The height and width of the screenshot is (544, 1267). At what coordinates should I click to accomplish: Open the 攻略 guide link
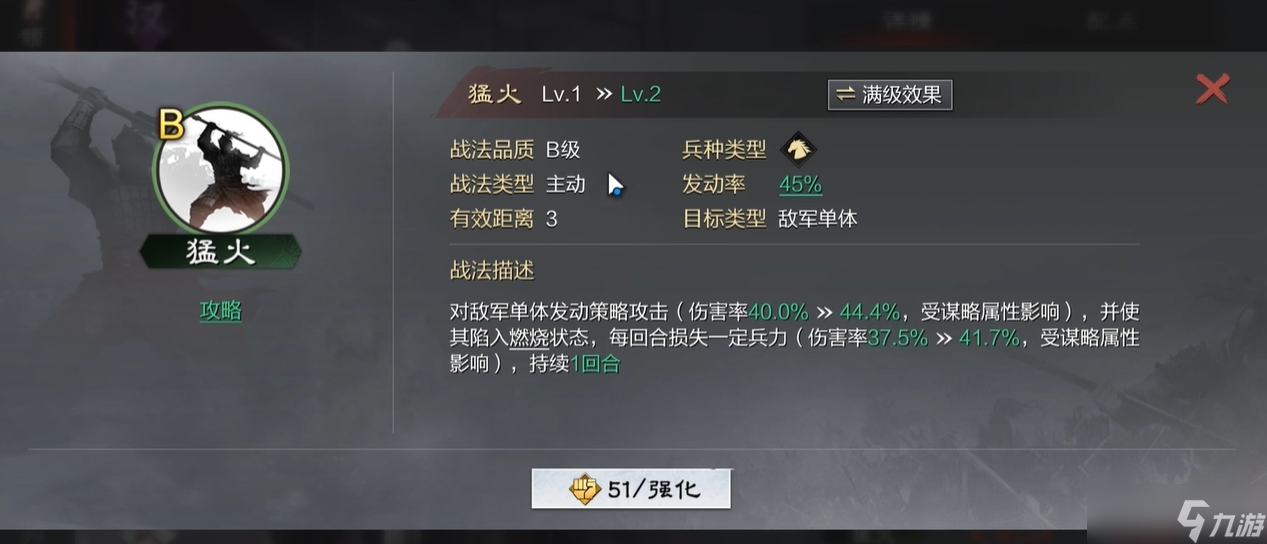(221, 311)
